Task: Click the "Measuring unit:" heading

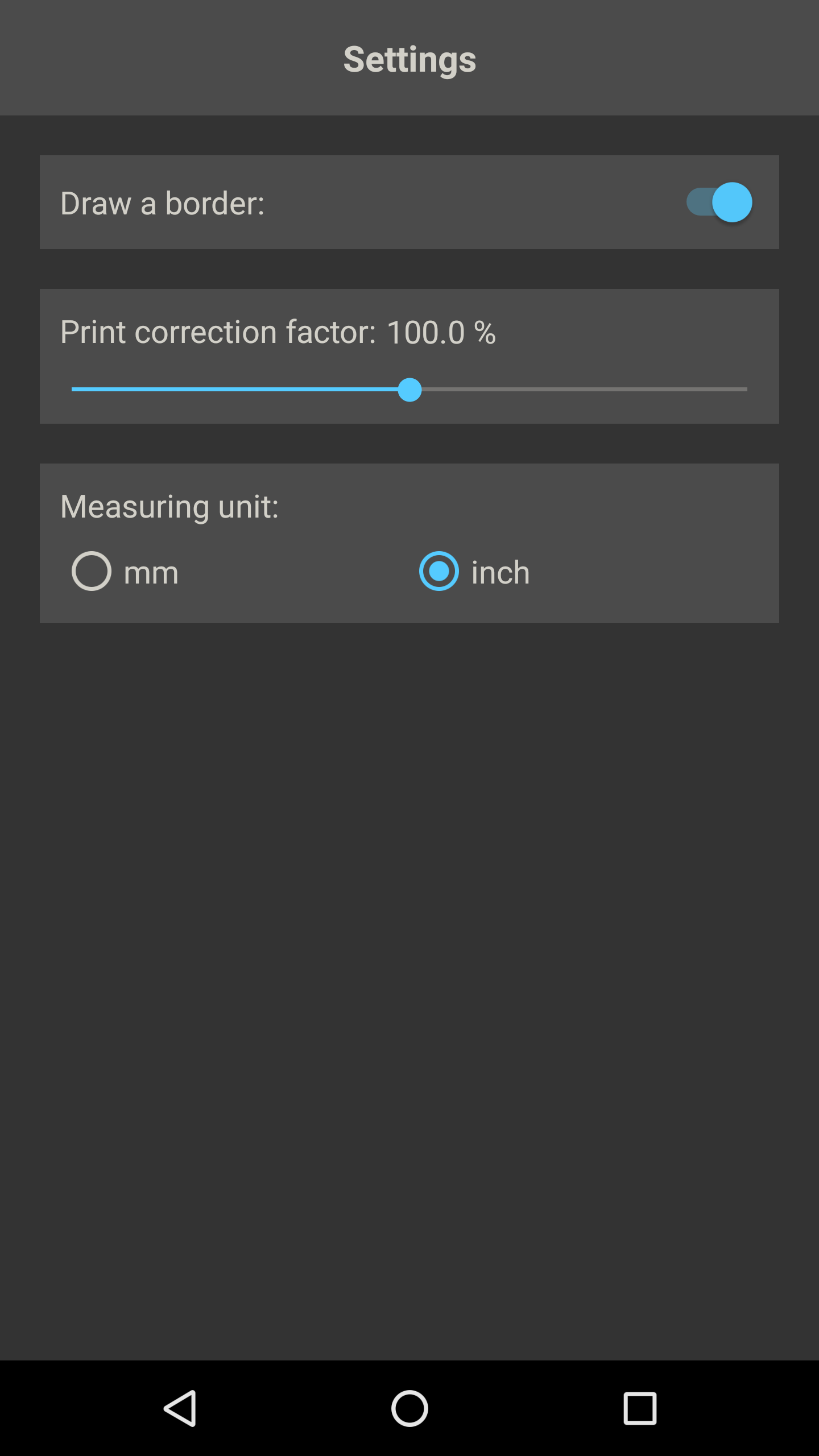Action: point(169,506)
